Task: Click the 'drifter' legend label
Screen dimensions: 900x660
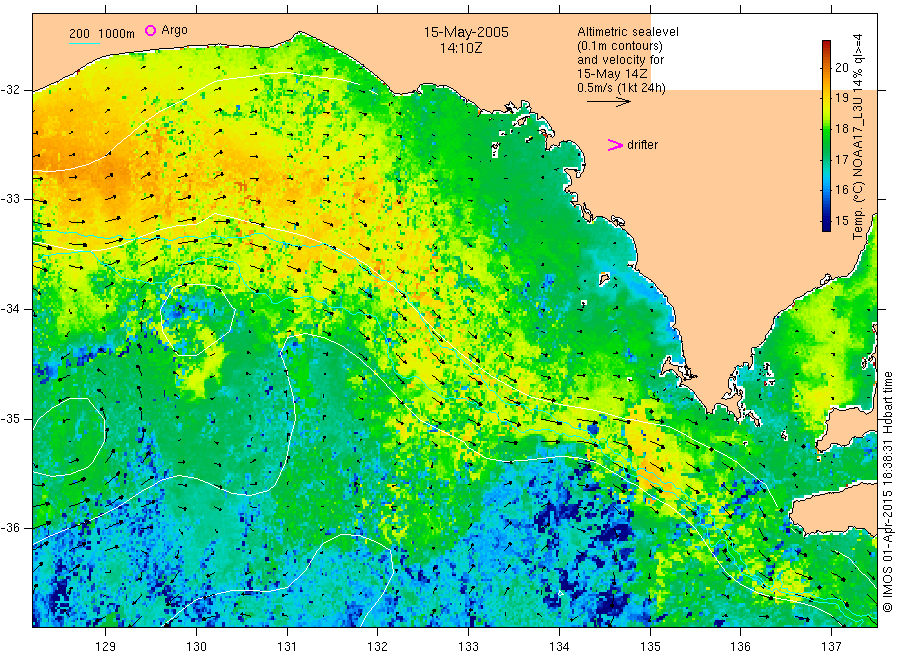Action: pyautogui.click(x=642, y=145)
